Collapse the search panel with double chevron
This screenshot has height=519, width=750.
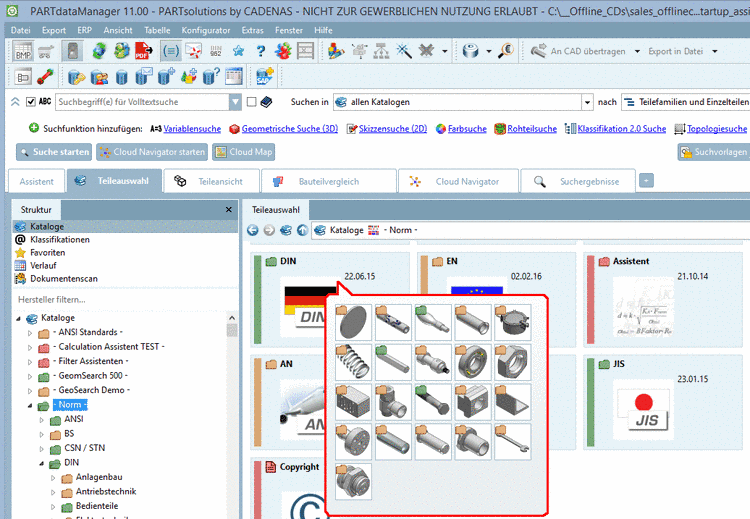[x=15, y=102]
